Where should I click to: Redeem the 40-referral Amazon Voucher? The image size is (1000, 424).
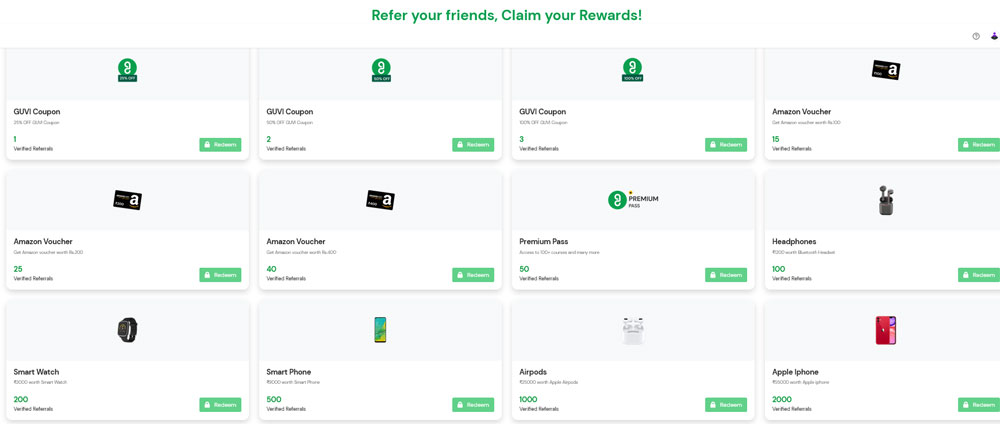[x=473, y=275]
